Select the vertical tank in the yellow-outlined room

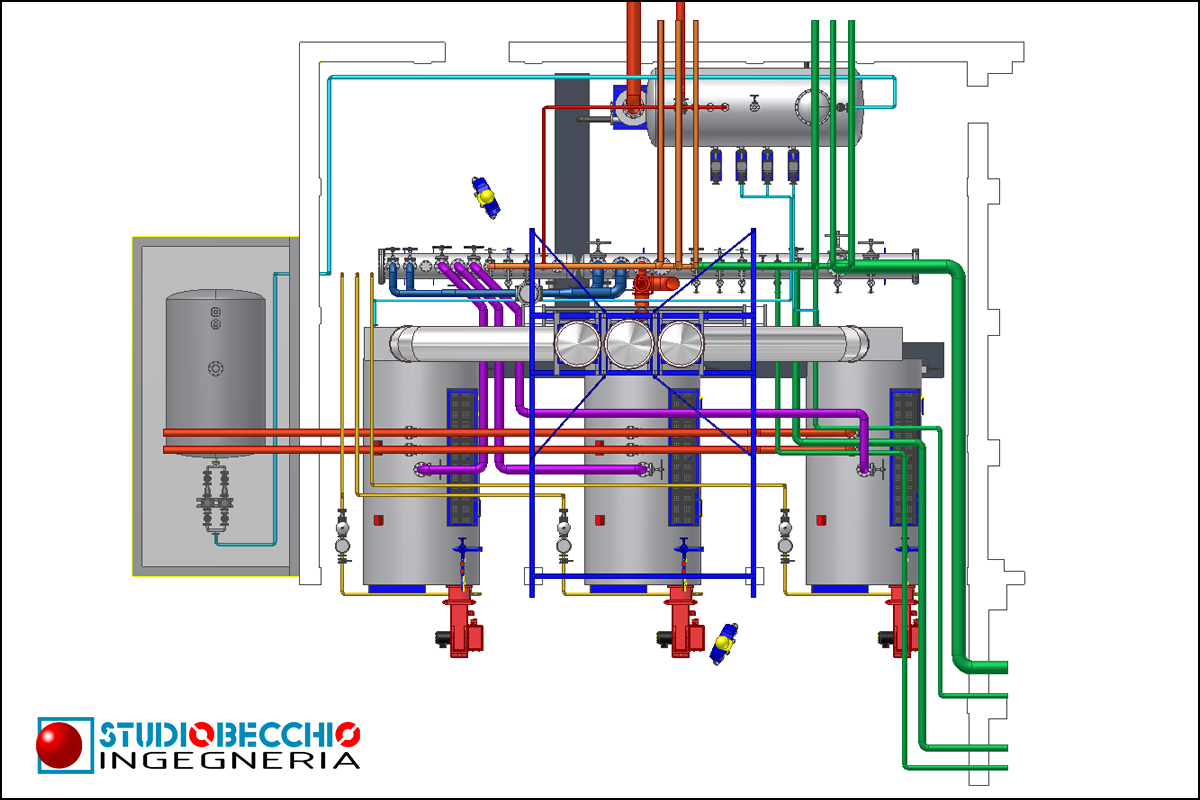coord(215,373)
